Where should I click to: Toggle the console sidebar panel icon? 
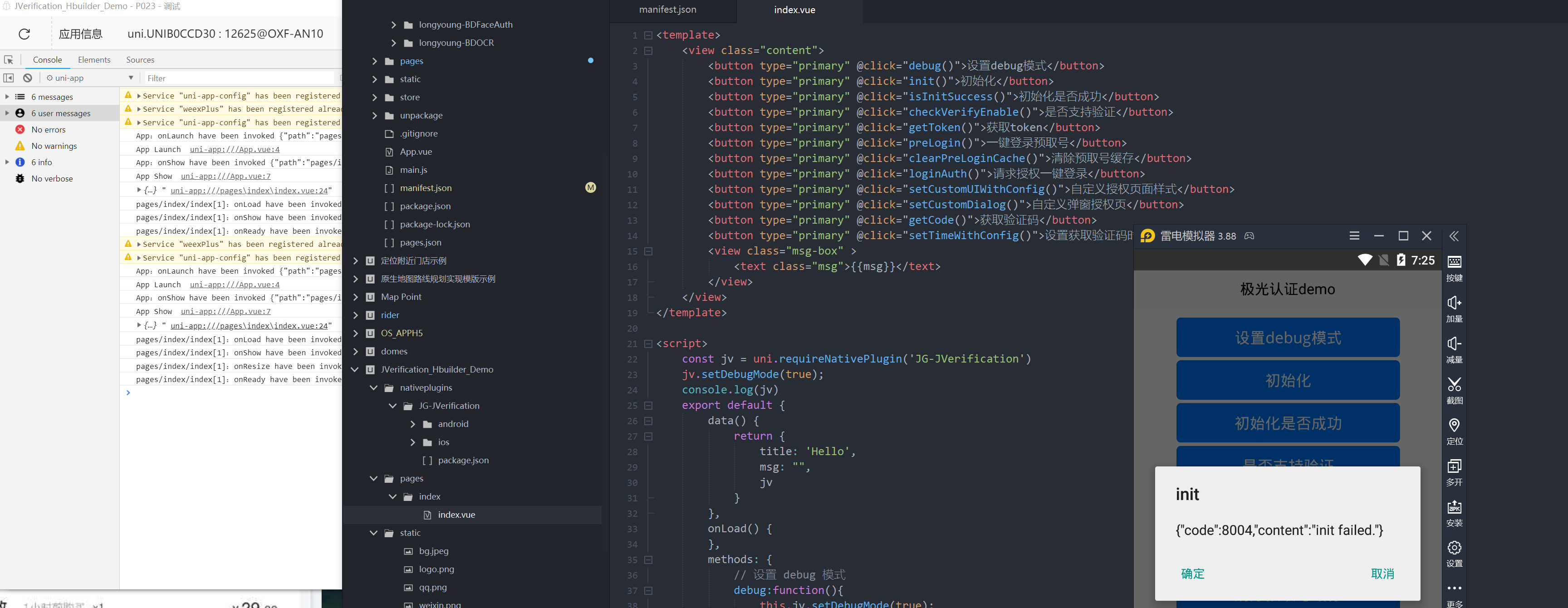pos(9,78)
